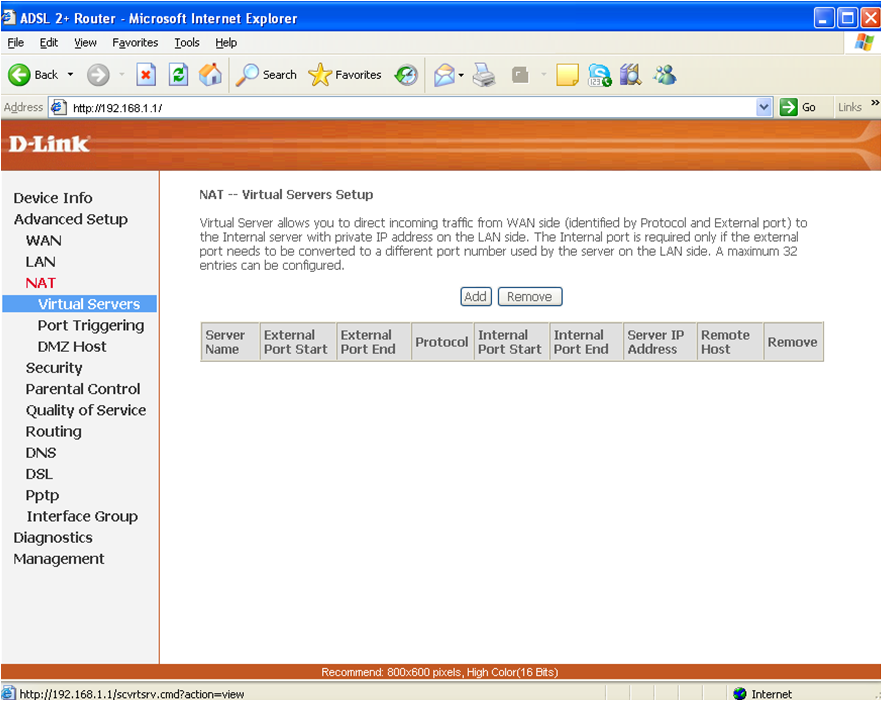Click the Back arrow icon
This screenshot has width=882, height=701.
[20, 75]
